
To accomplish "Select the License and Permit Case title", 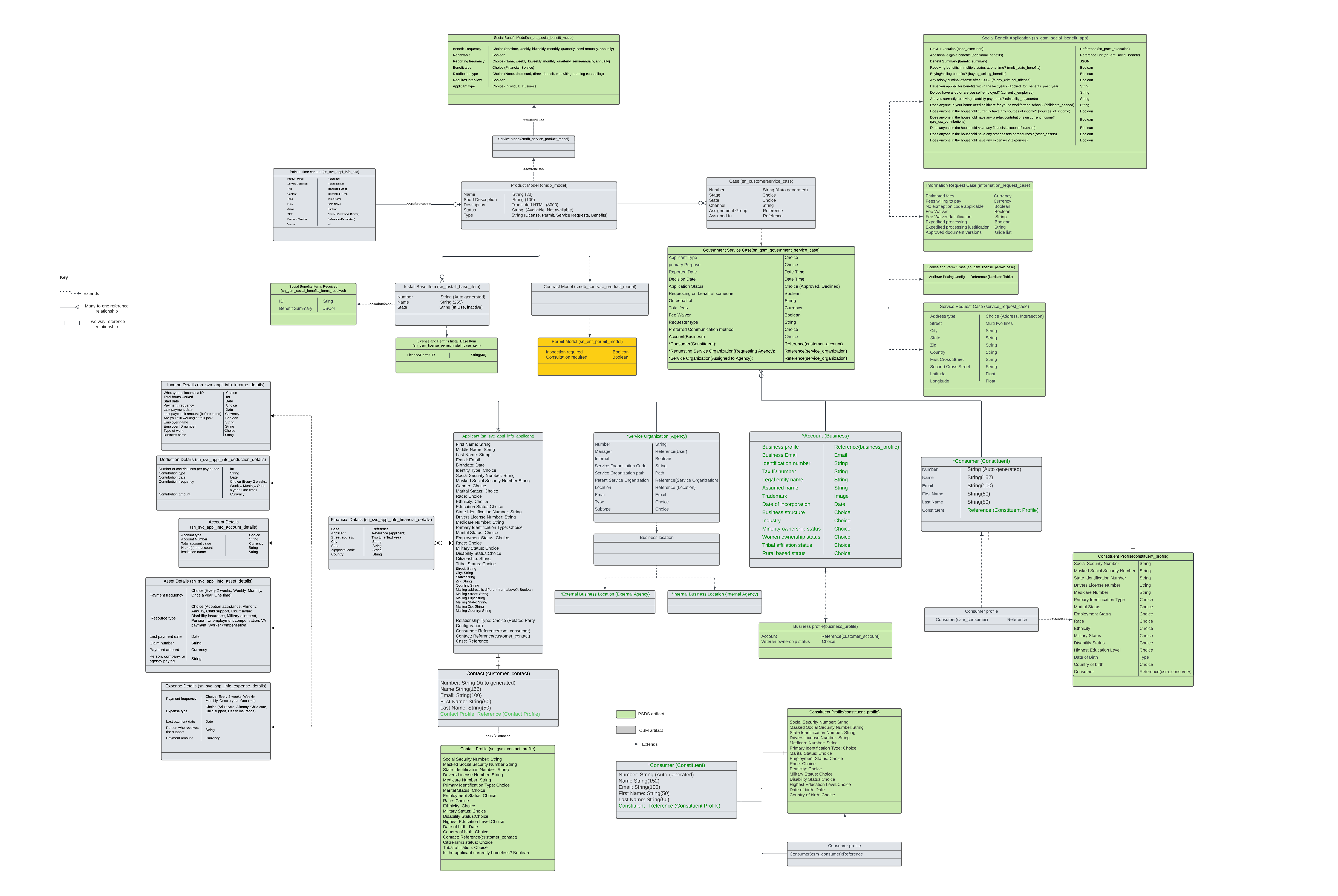I will click(x=971, y=267).
